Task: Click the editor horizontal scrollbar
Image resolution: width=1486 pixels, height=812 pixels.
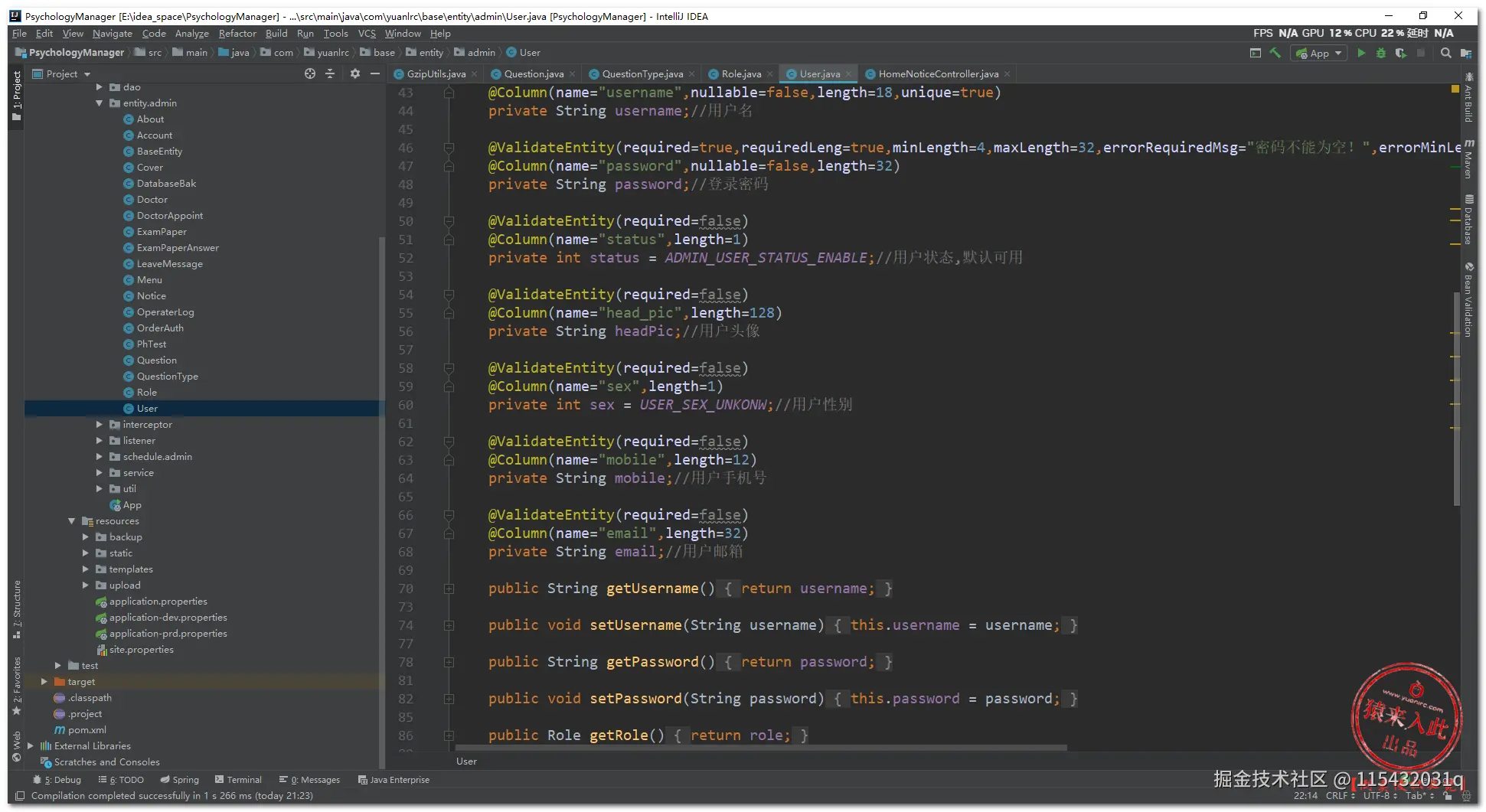Action: tap(759, 748)
